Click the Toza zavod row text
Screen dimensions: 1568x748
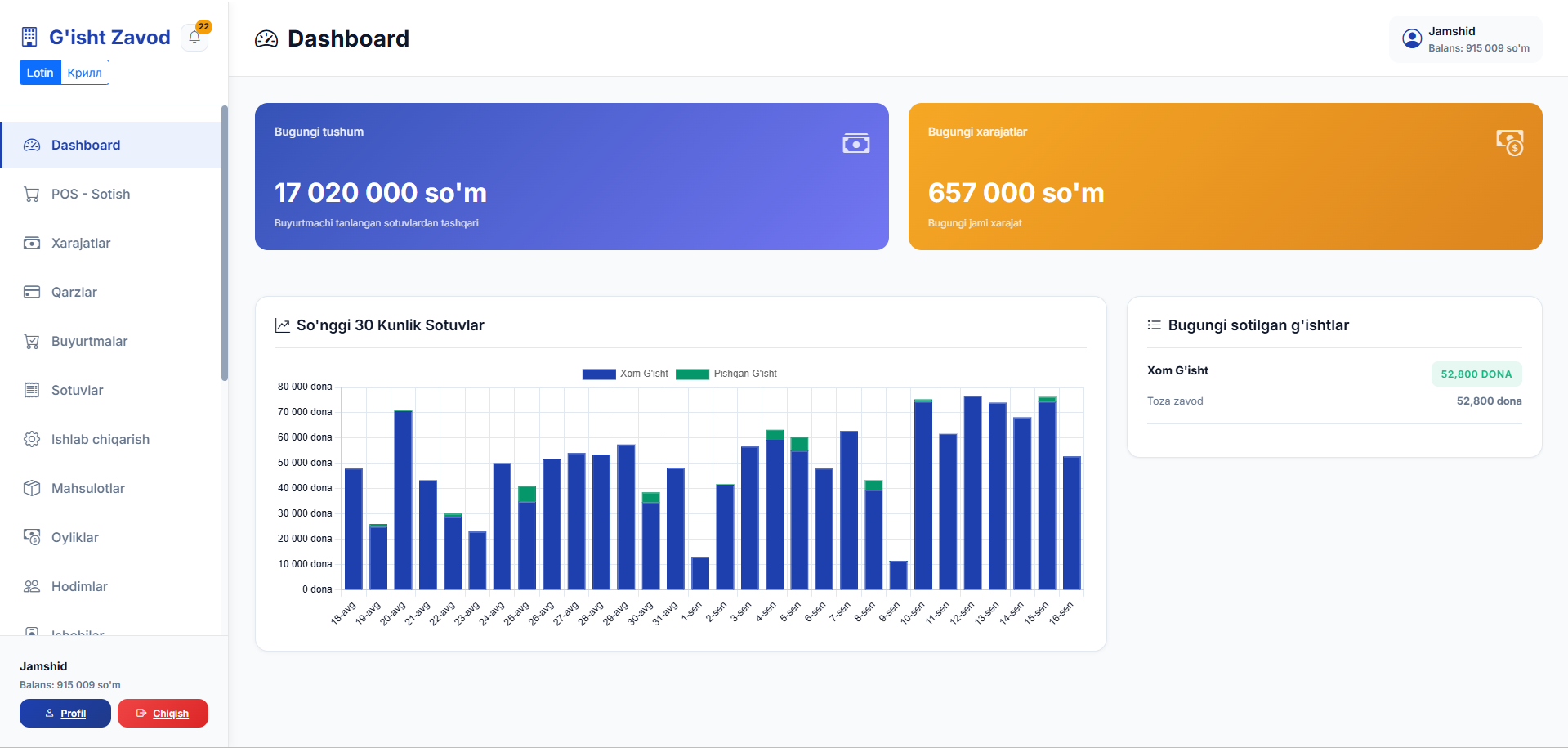(1175, 401)
